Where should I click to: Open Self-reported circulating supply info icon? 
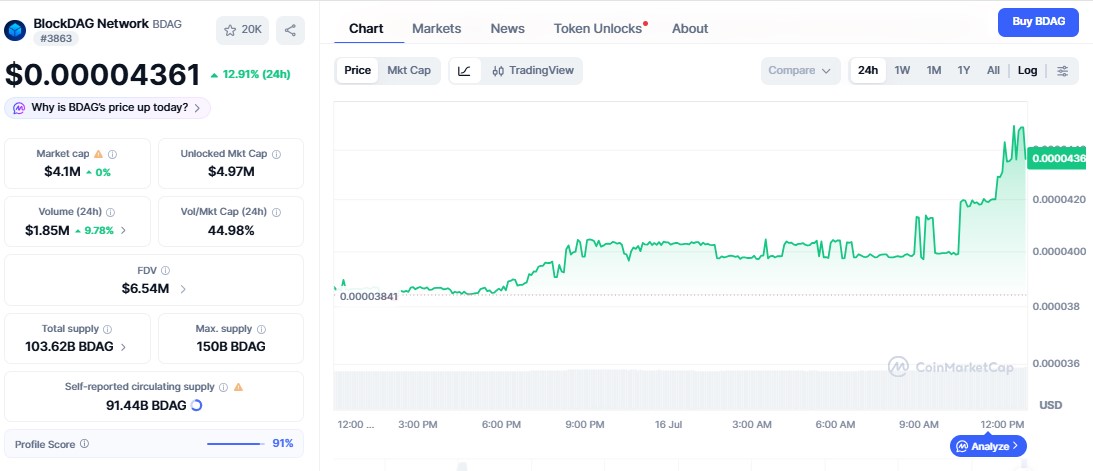[x=223, y=387]
